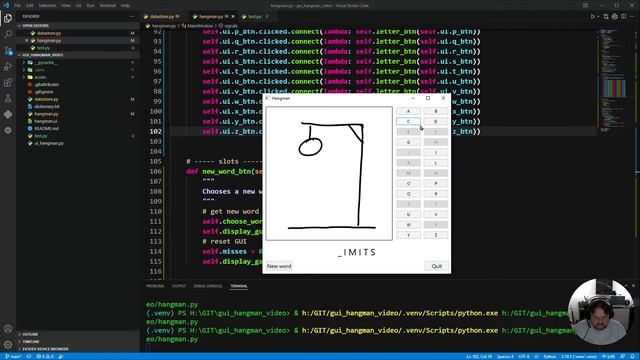The width and height of the screenshot is (640, 360).
Task: Close the terminal panel with X
Action: pyautogui.click(x=633, y=286)
